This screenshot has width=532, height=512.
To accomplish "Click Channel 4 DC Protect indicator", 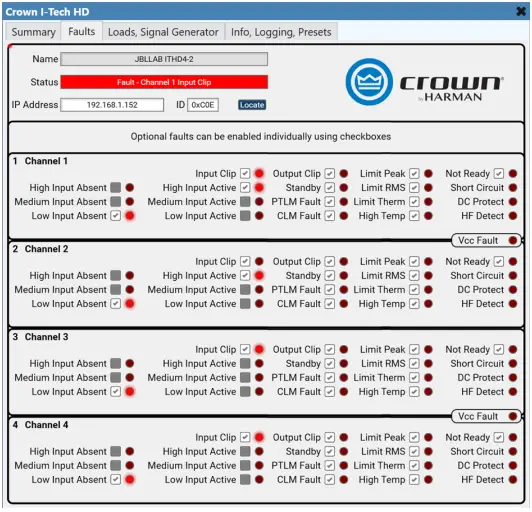I will tap(513, 466).
